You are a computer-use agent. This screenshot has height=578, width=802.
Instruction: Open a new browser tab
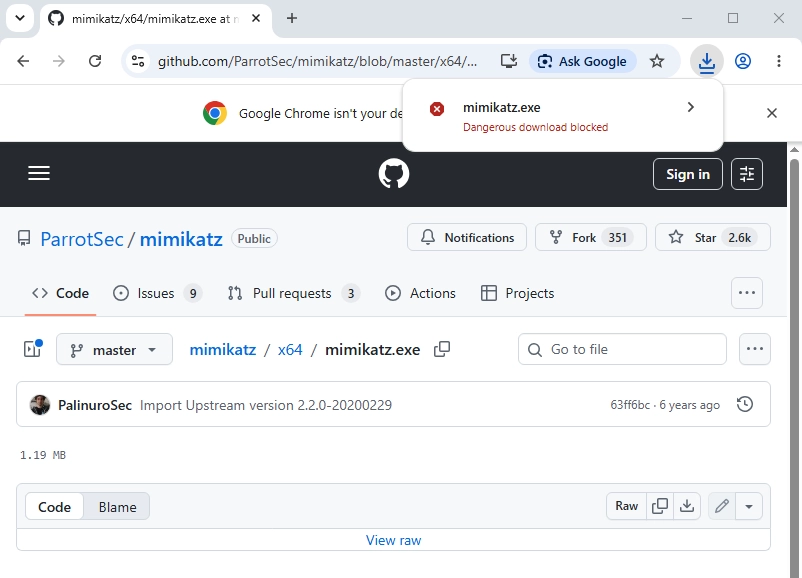pyautogui.click(x=292, y=18)
